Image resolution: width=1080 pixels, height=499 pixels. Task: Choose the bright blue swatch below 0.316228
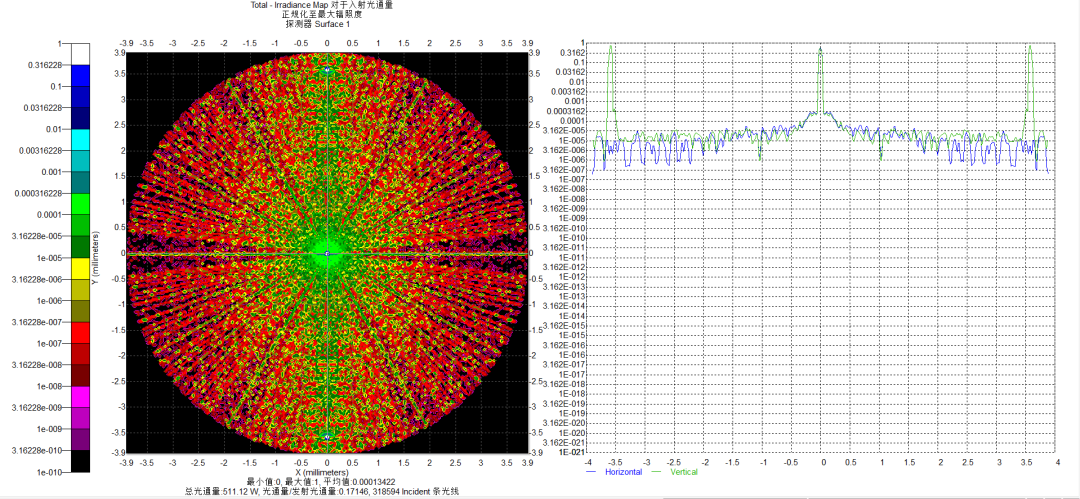point(81,76)
